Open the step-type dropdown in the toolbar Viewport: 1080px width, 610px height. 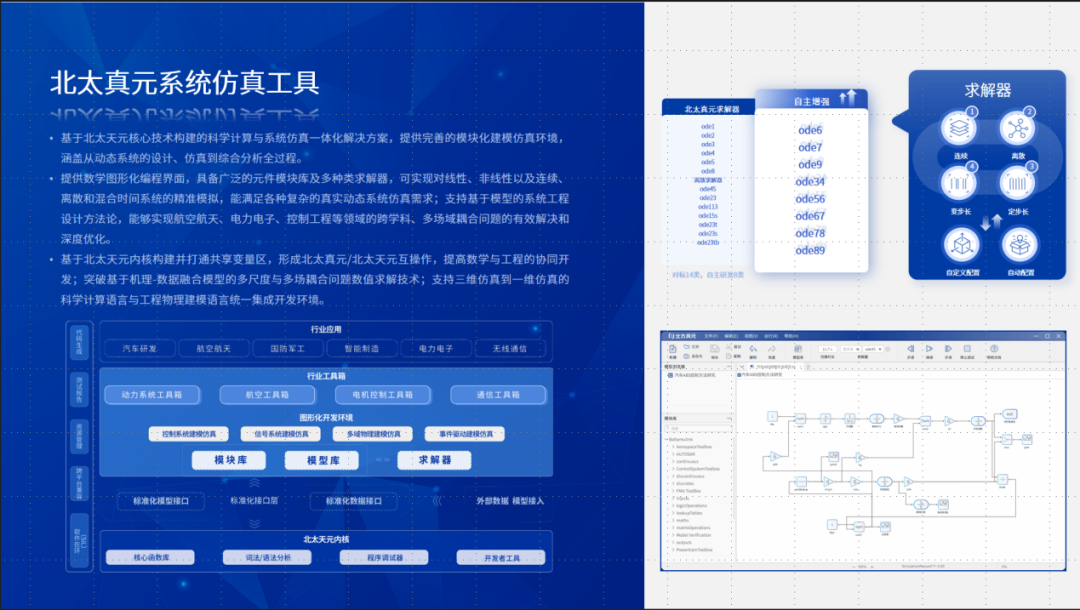tap(851, 349)
